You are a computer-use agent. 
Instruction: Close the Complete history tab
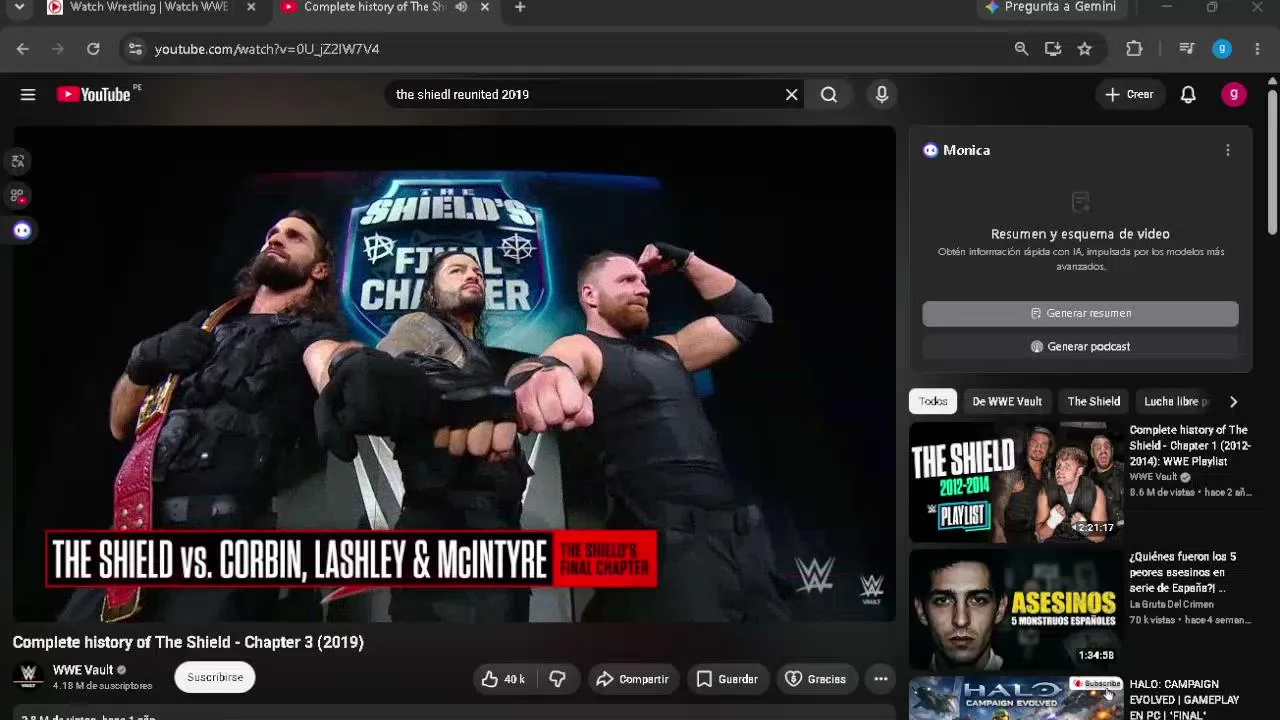(485, 7)
